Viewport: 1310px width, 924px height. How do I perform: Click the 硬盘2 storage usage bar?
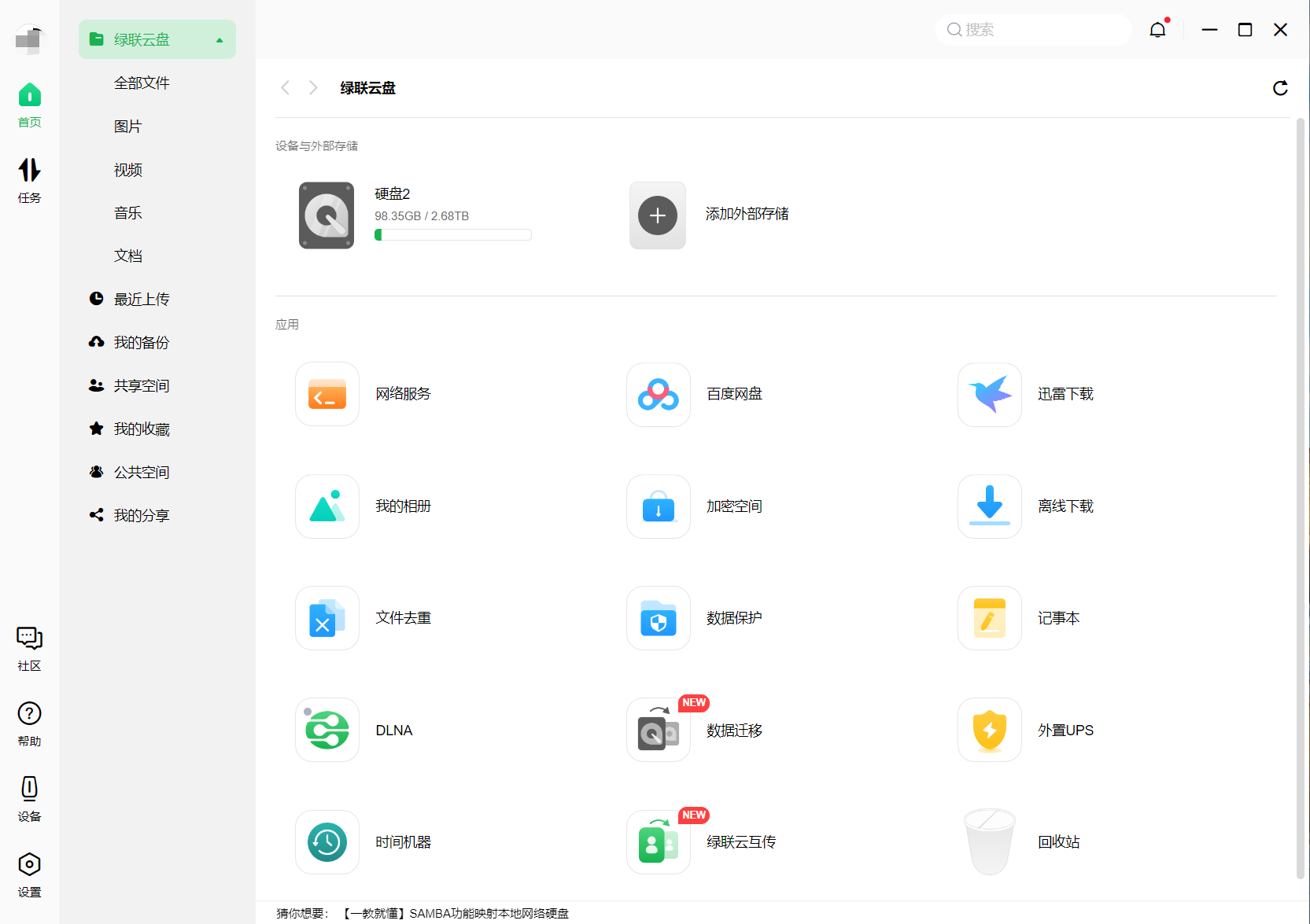coord(453,234)
